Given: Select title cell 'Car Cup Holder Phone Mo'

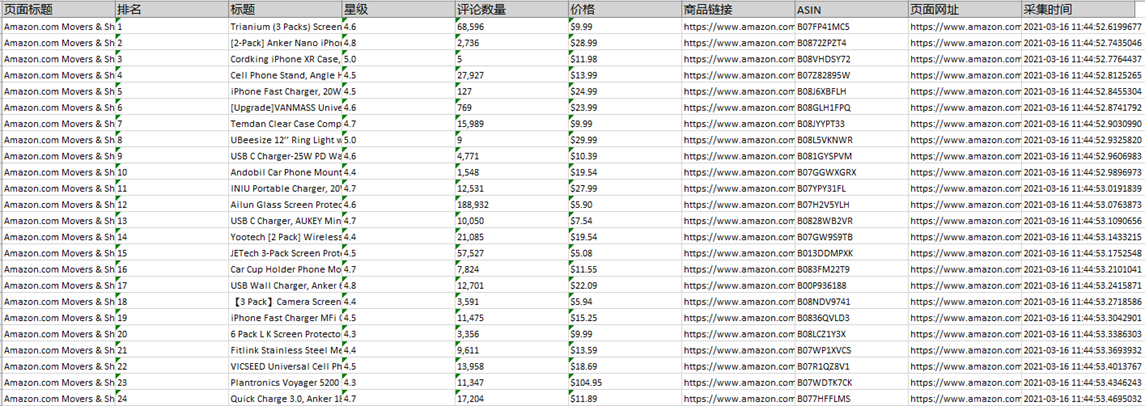Looking at the screenshot, I should pos(285,269).
